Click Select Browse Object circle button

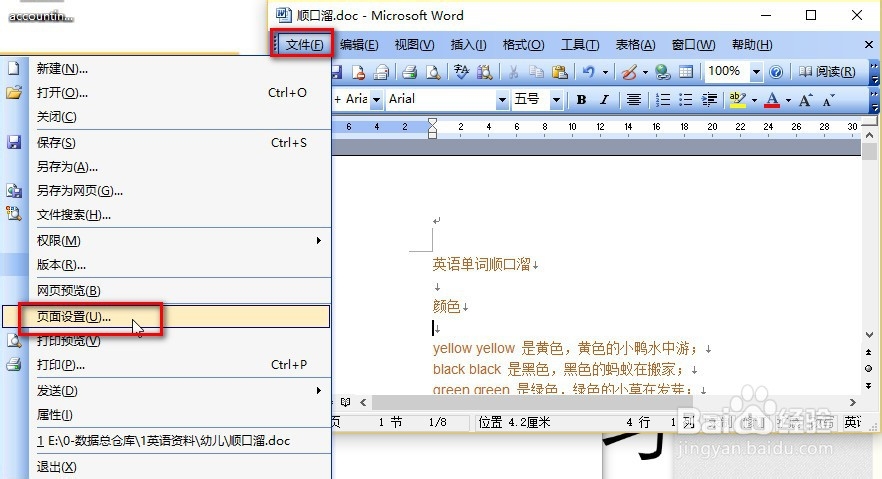(868, 368)
